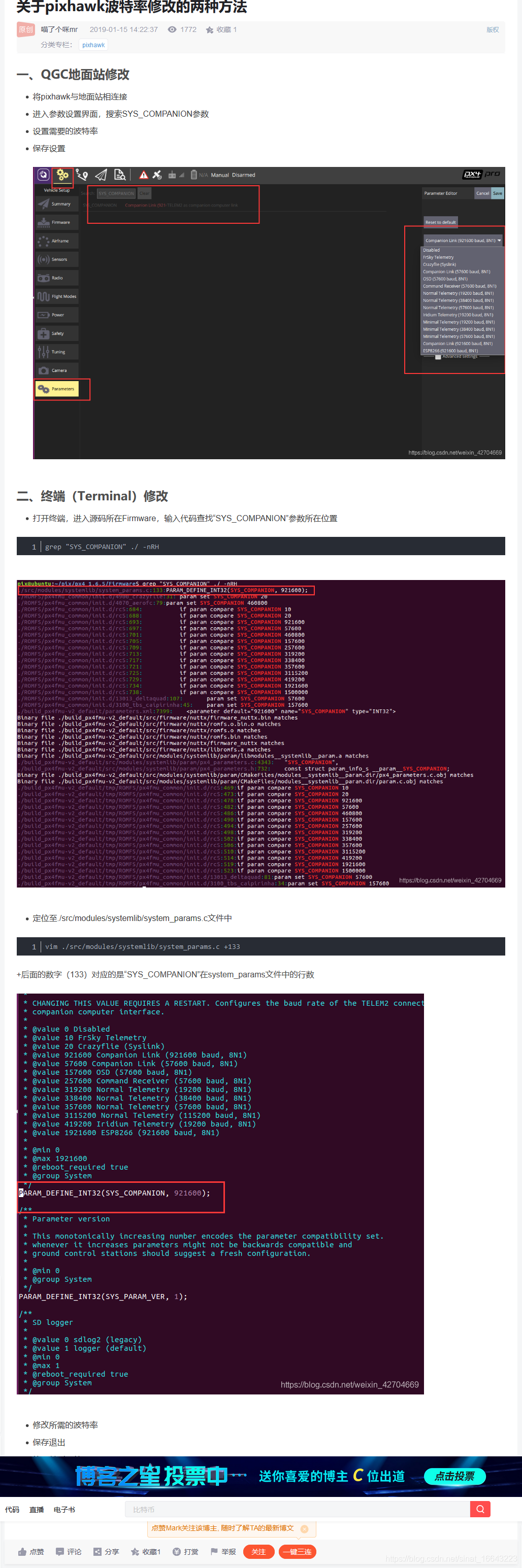Viewport: 522px width, 1568px height.
Task: Click the 关注 follow button
Action: click(259, 1552)
